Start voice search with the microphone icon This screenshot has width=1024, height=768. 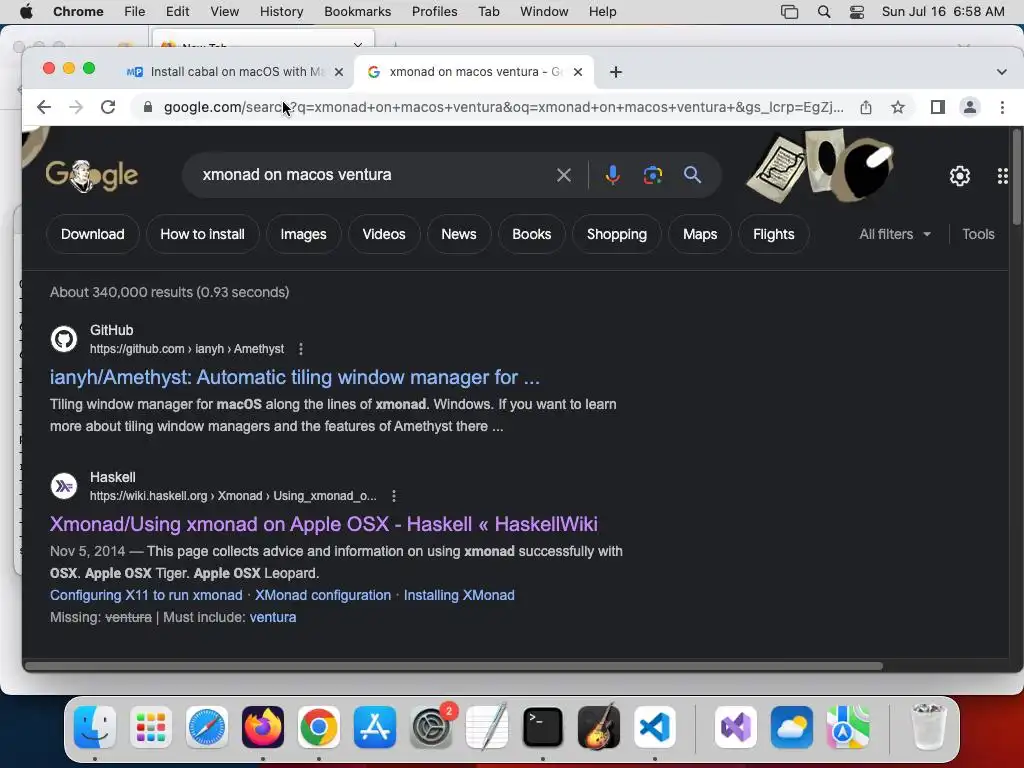pyautogui.click(x=613, y=175)
